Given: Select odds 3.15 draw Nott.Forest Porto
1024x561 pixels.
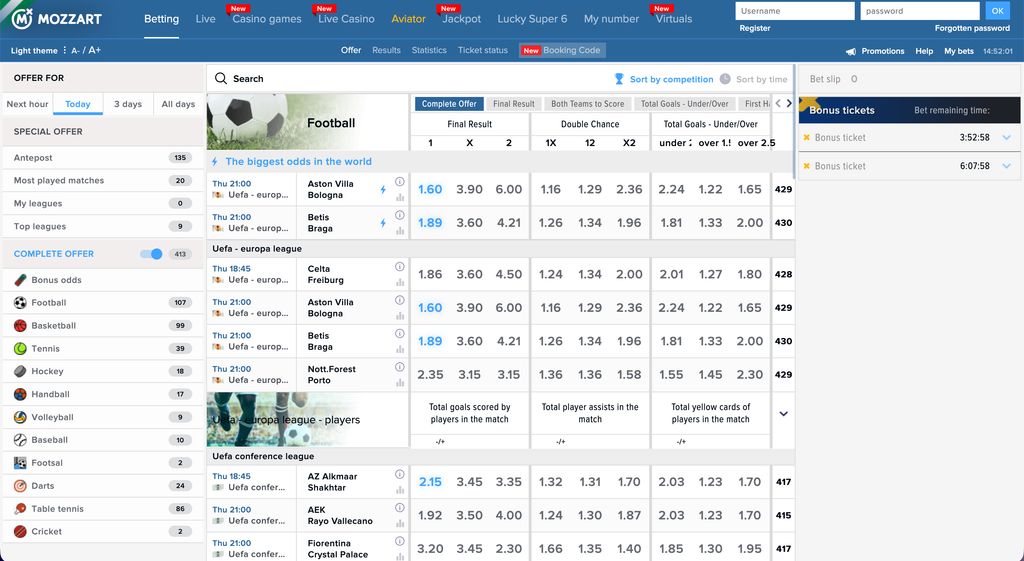Looking at the screenshot, I should tap(469, 374).
